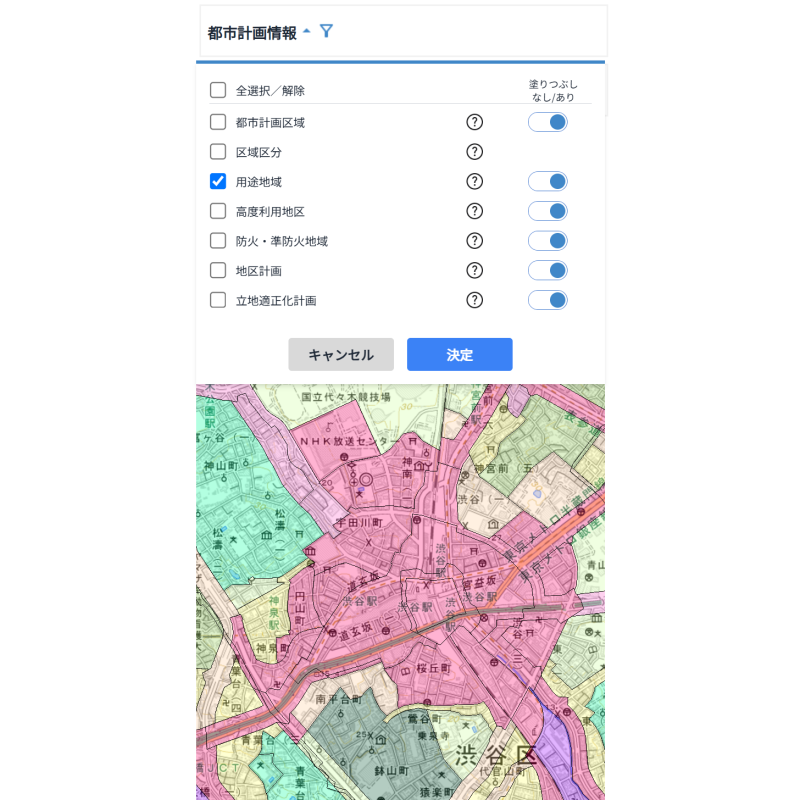Click 渋谷区 label on the map
The width and height of the screenshot is (800, 800).
pyautogui.click(x=496, y=754)
